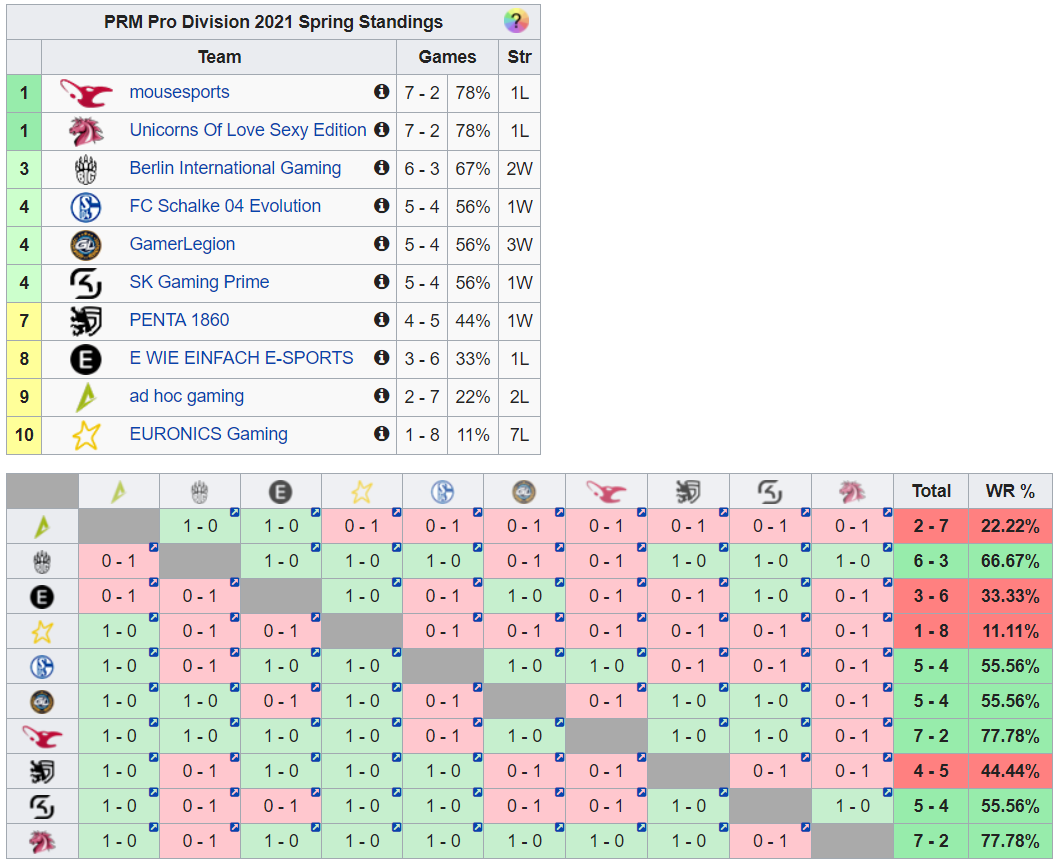The height and width of the screenshot is (863, 1058).
Task: Open FC Schalke 04 Evolution team link
Action: 225,206
